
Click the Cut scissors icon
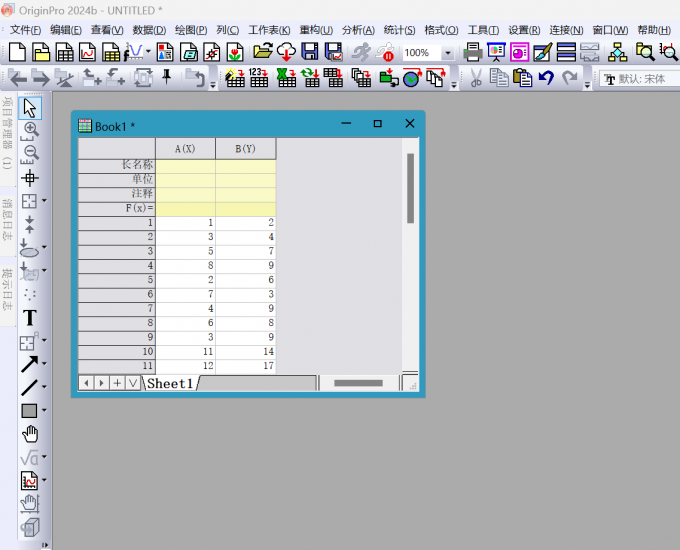point(476,78)
